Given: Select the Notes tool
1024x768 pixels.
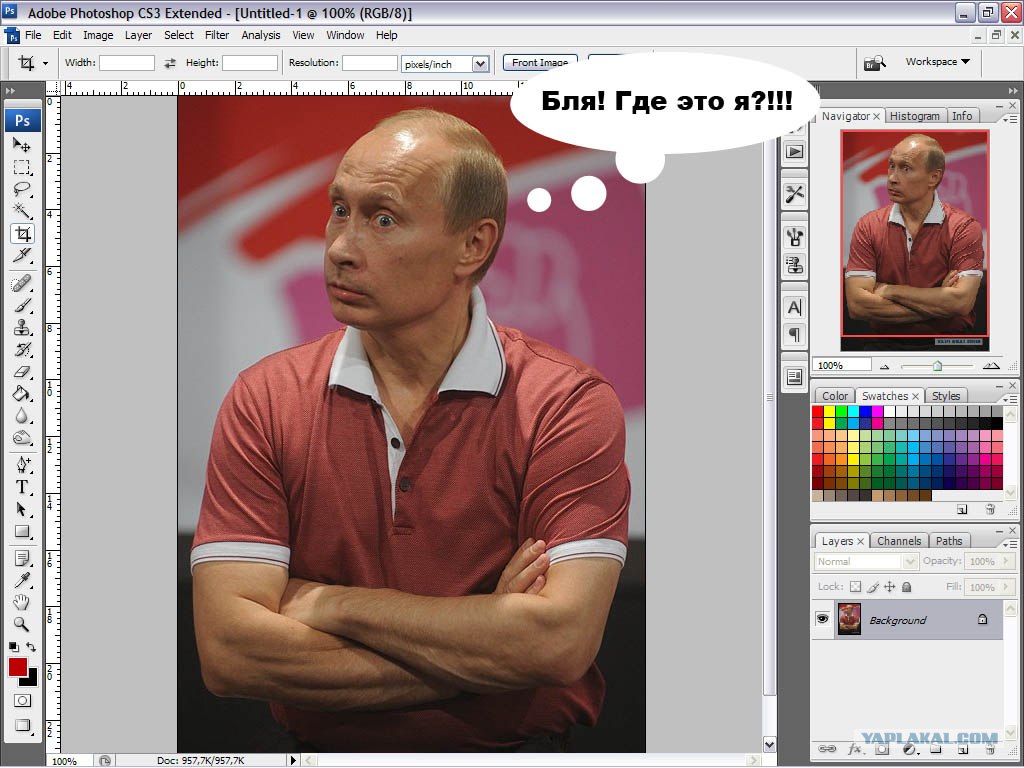Looking at the screenshot, I should click(22, 558).
